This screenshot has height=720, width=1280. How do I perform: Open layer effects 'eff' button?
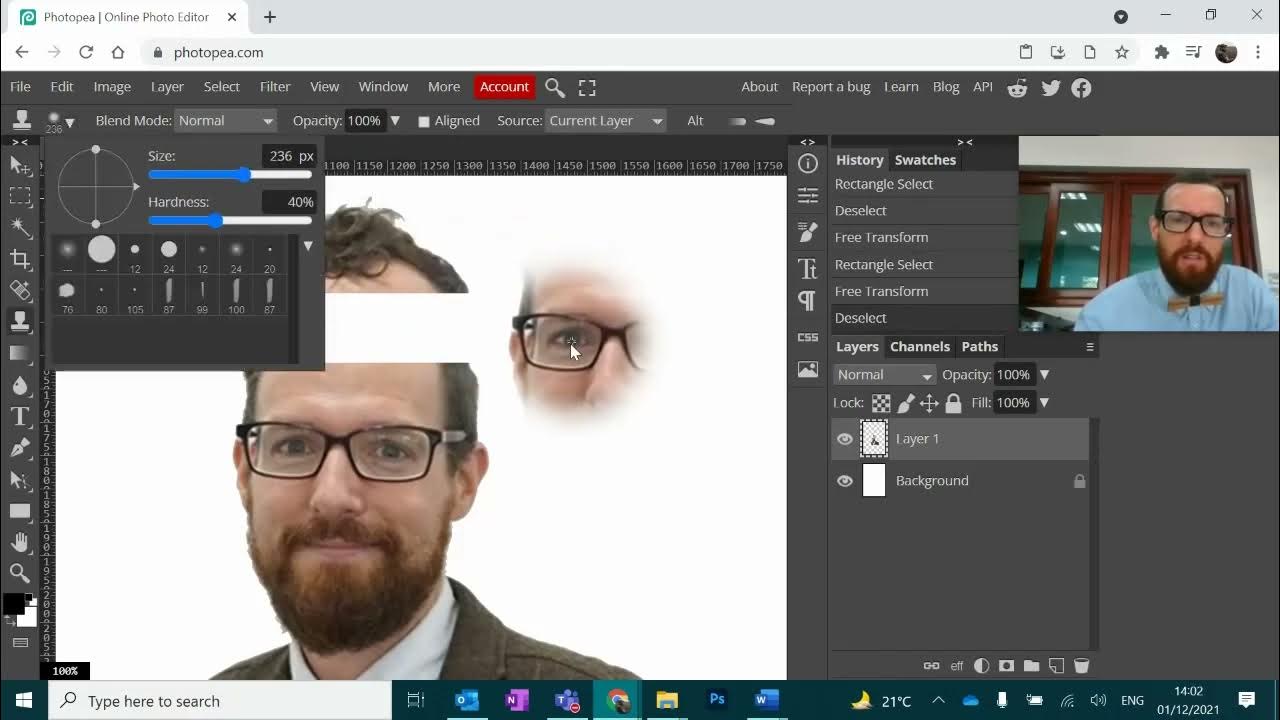[957, 666]
